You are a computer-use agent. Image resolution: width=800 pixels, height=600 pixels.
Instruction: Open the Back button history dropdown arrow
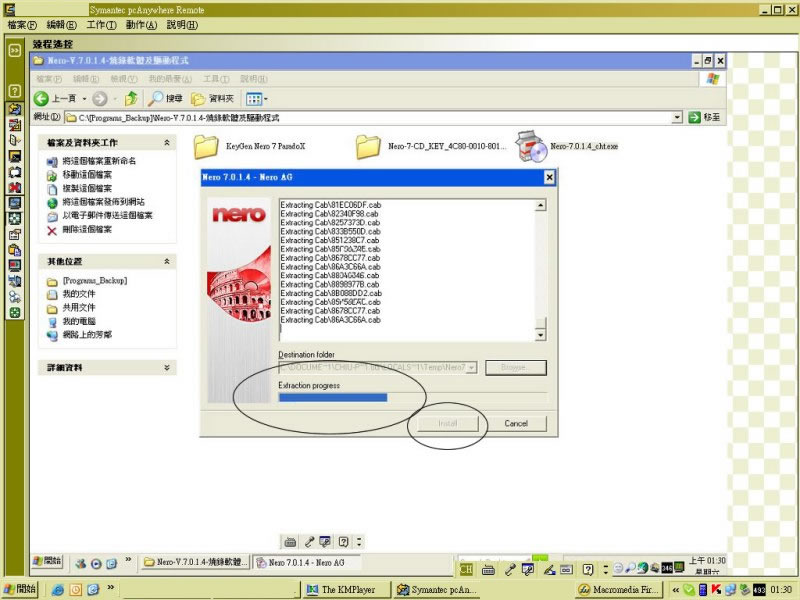(x=84, y=99)
